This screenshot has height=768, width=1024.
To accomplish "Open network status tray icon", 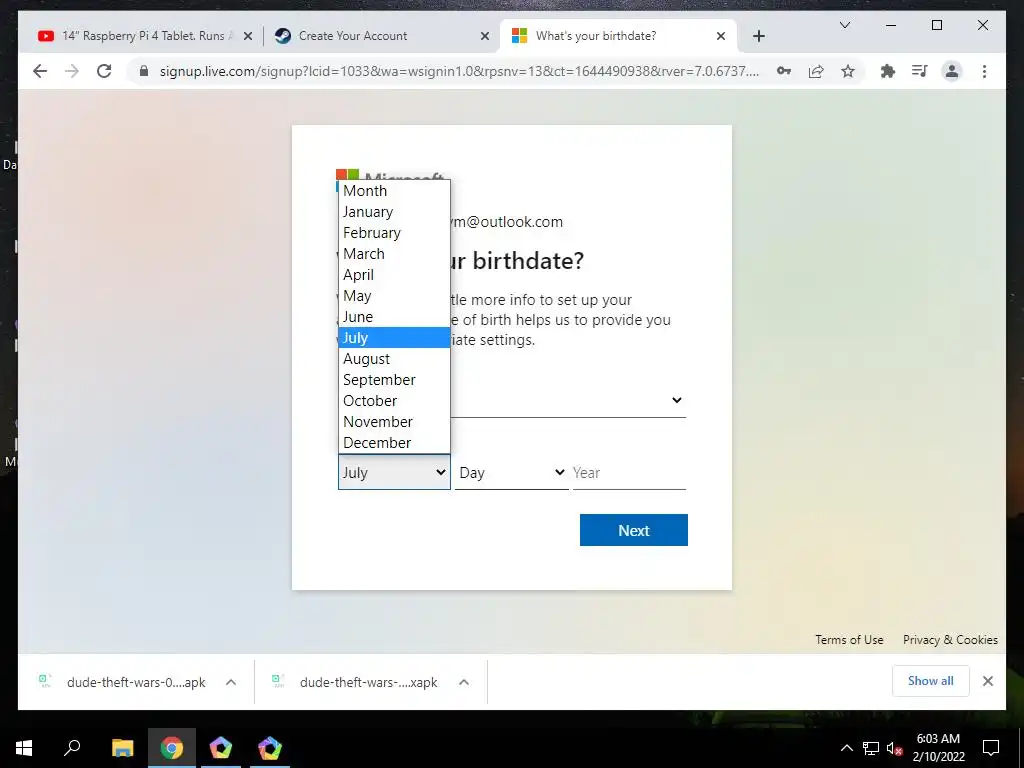I will pyautogui.click(x=871, y=748).
